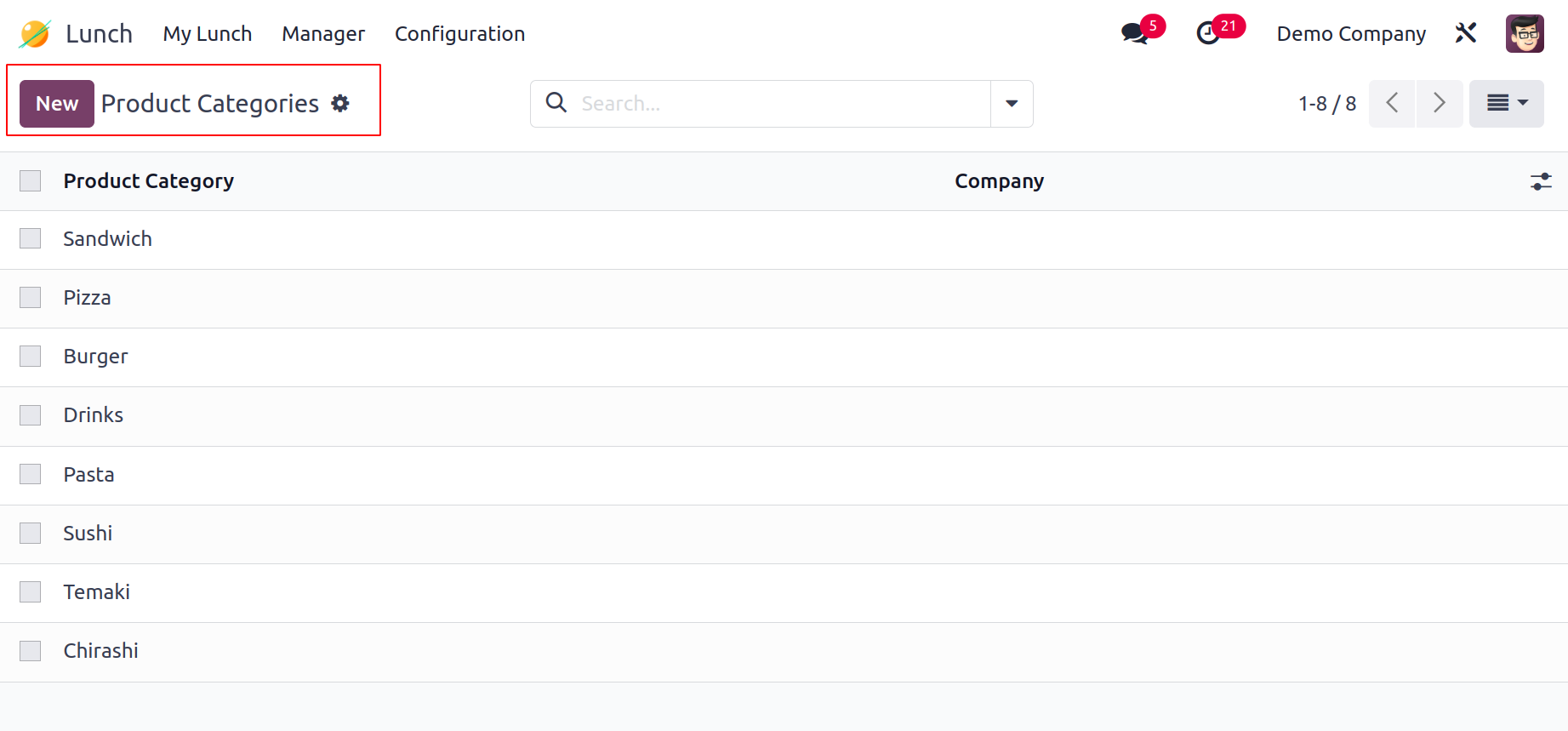Expand the search filter options dropdown

pos(1012,104)
